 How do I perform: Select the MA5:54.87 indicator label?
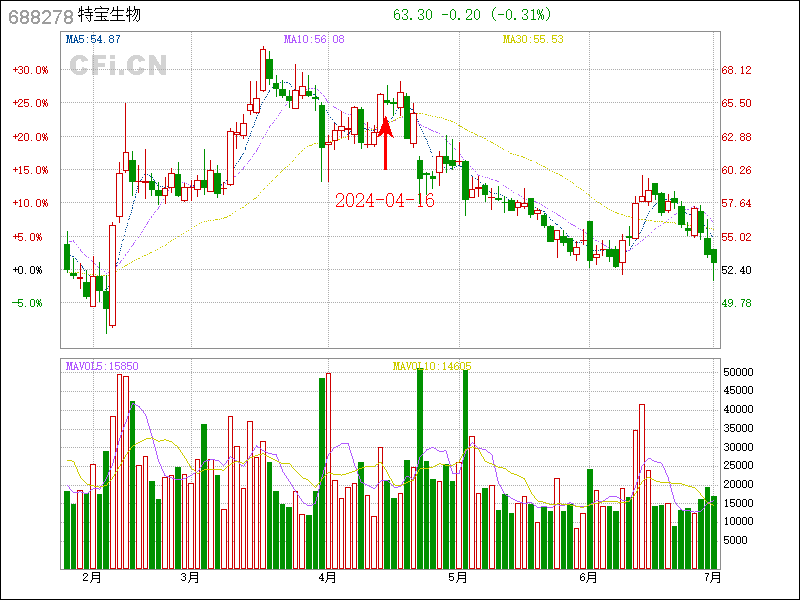tap(93, 39)
